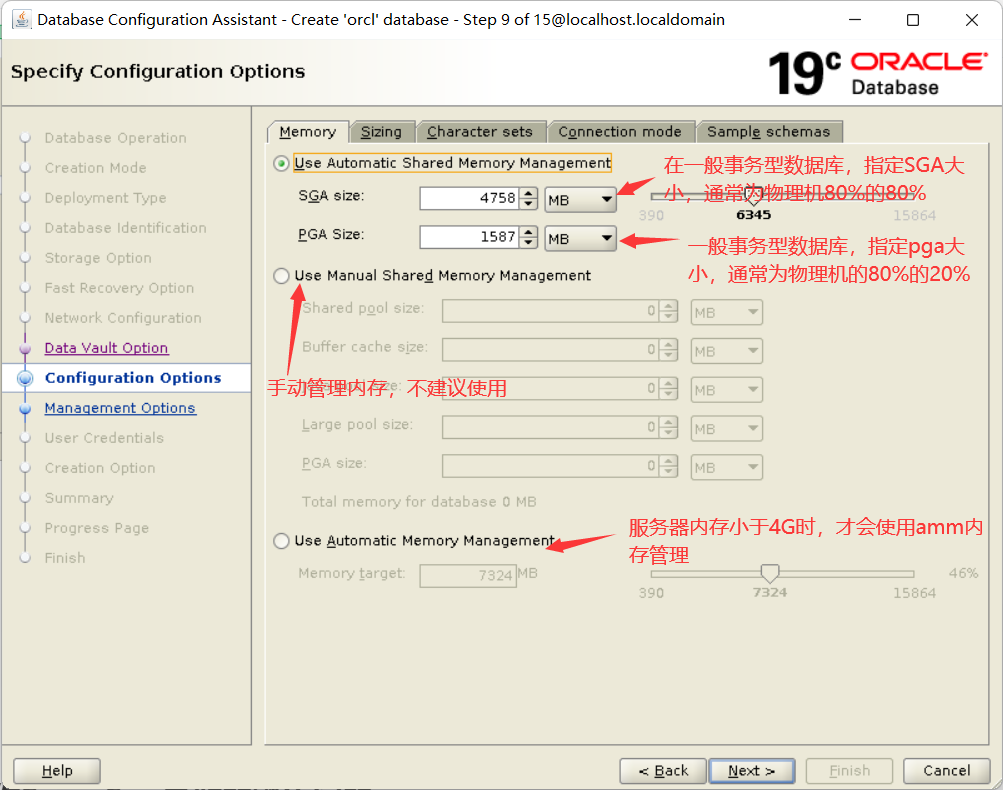Click the SGA size slider handle
The image size is (1003, 790).
tap(754, 198)
